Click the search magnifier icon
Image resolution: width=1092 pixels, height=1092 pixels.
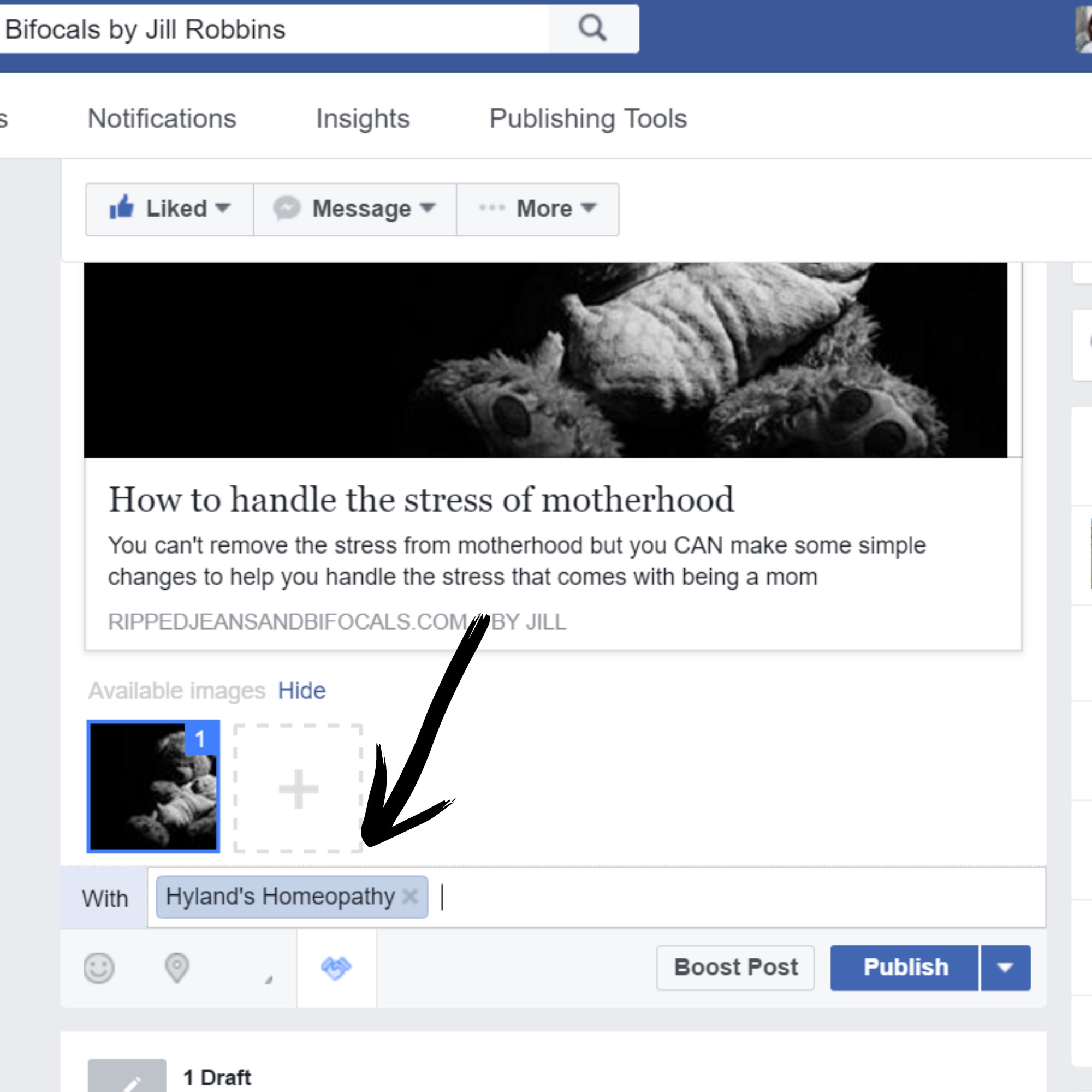592,28
